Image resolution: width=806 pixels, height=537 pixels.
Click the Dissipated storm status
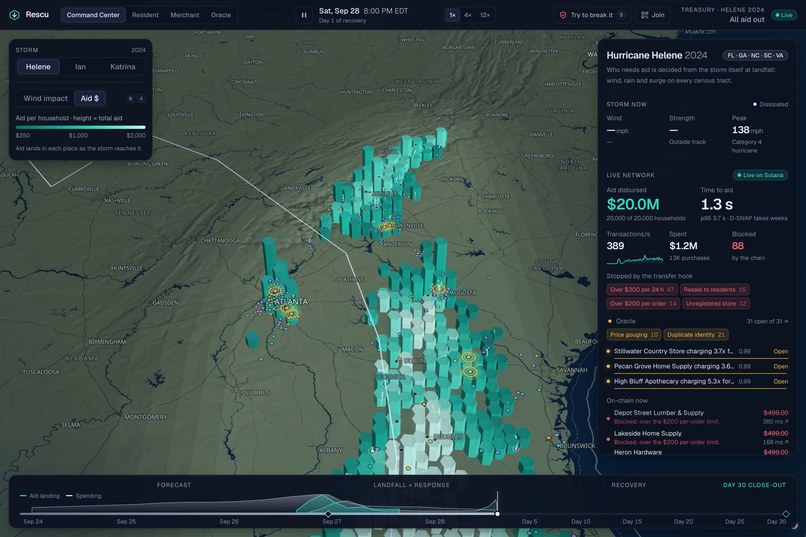[771, 104]
